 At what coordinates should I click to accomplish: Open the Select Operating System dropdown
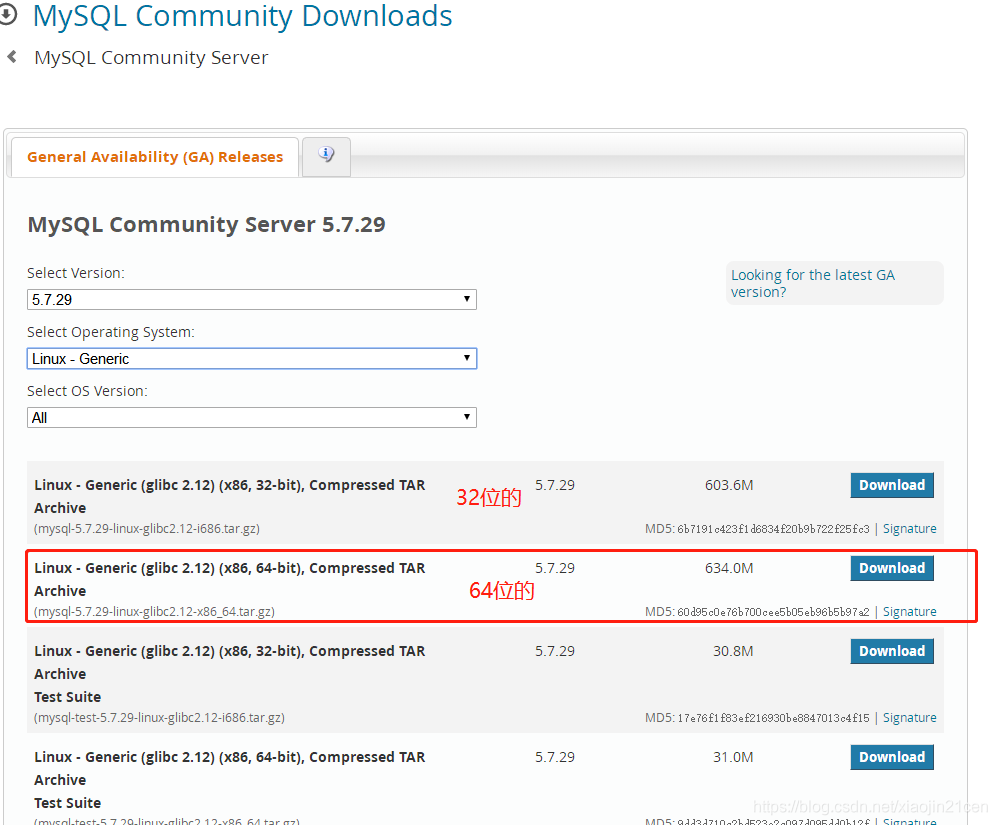(252, 358)
